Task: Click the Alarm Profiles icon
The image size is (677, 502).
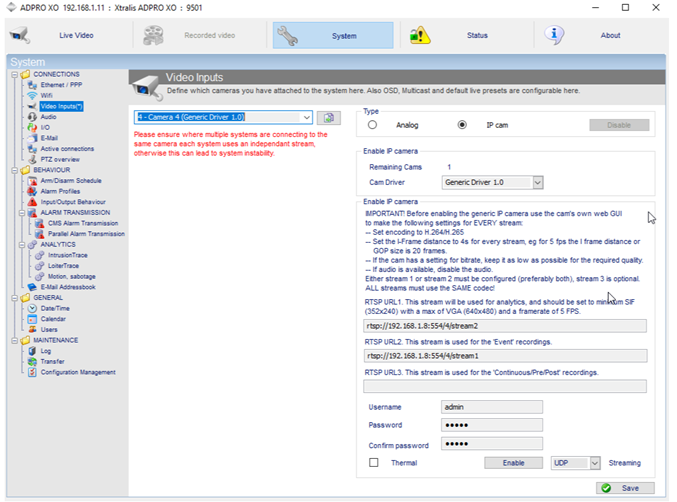Action: pyautogui.click(x=32, y=191)
